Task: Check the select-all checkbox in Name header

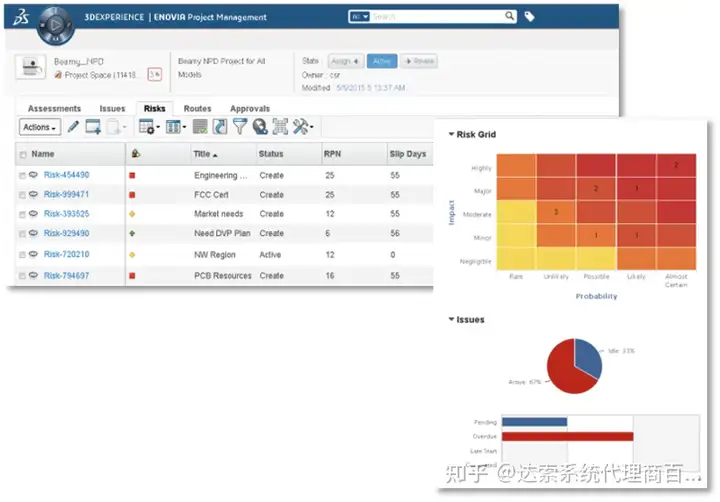Action: [x=22, y=155]
